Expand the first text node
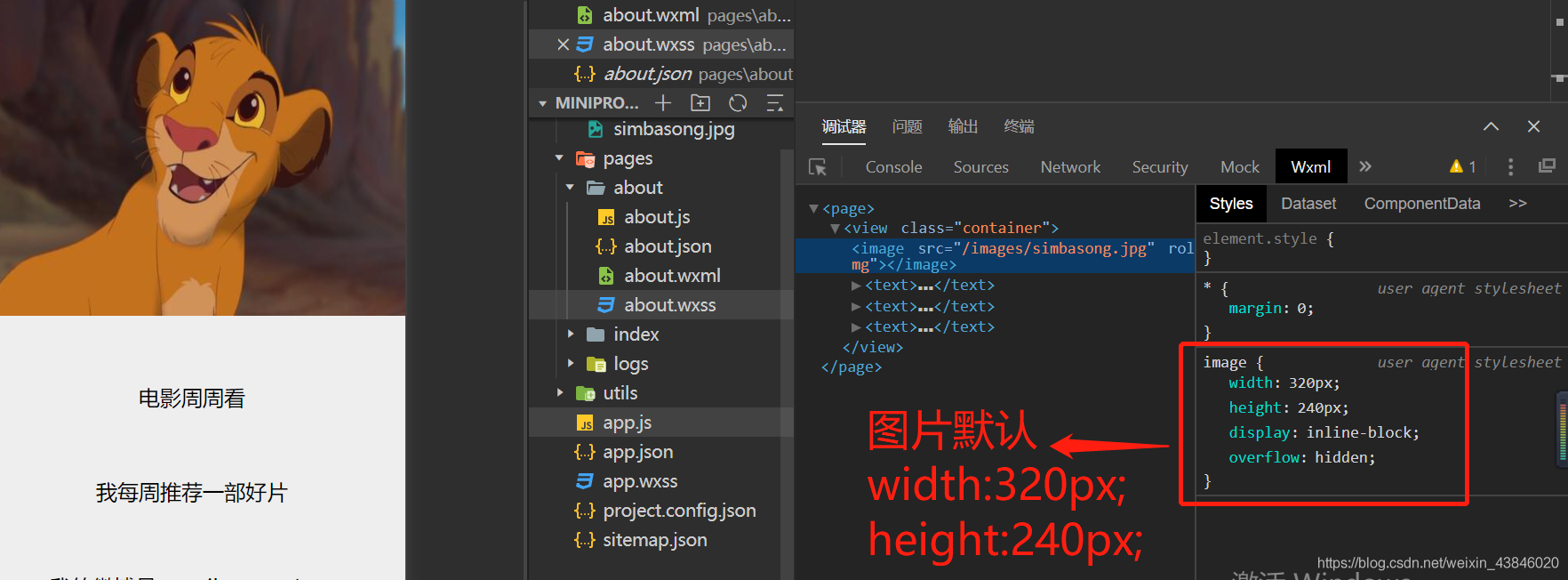 pyautogui.click(x=856, y=286)
